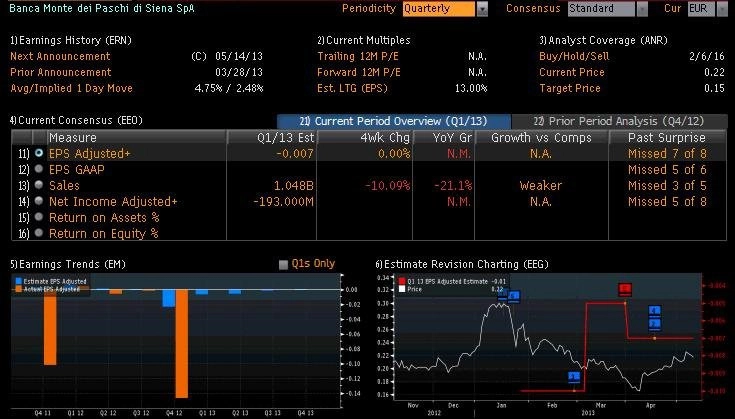Screen dimensions: 735x419
Task: Switch to Current Period Overview (Q1/13) tab
Action: 394,121
